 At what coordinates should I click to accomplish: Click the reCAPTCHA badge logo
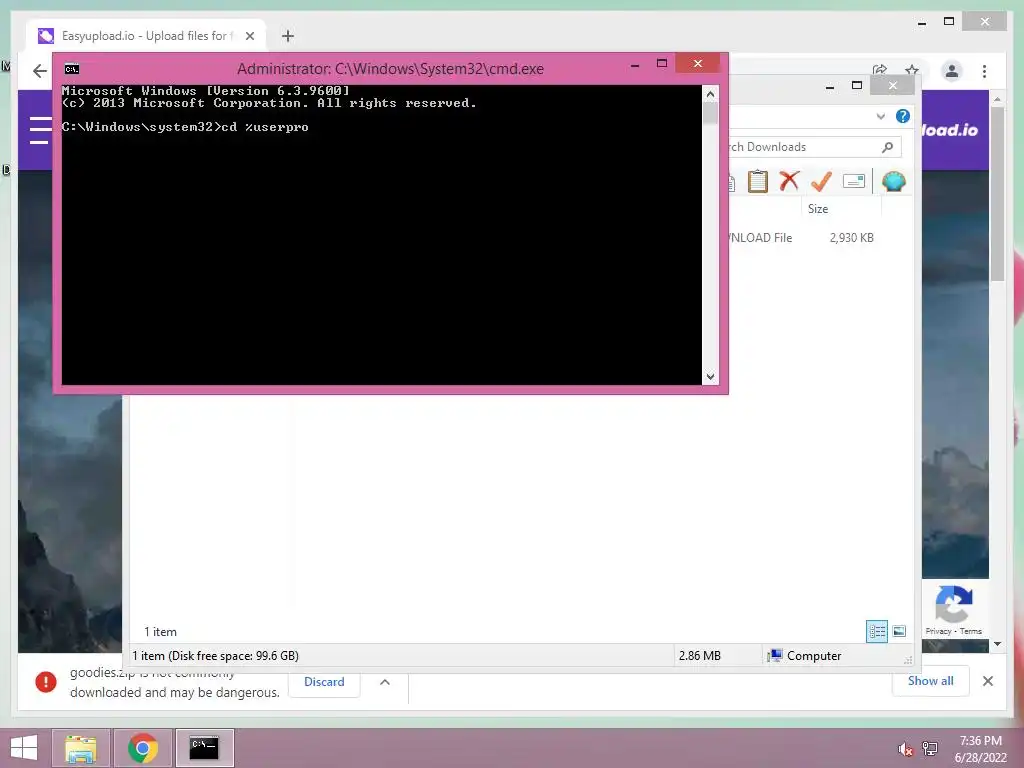point(953,604)
